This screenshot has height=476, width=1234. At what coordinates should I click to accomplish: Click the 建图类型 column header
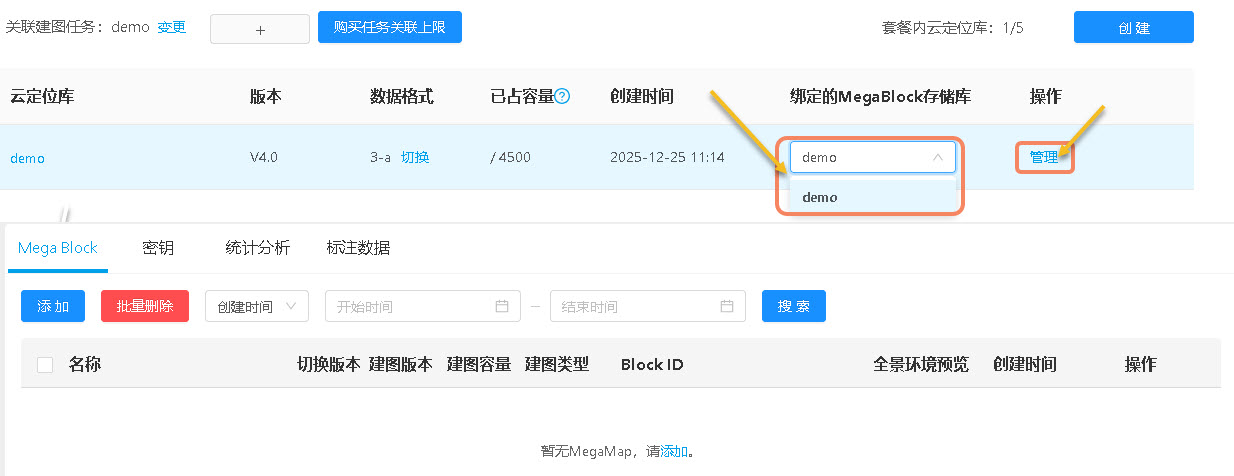[x=557, y=364]
